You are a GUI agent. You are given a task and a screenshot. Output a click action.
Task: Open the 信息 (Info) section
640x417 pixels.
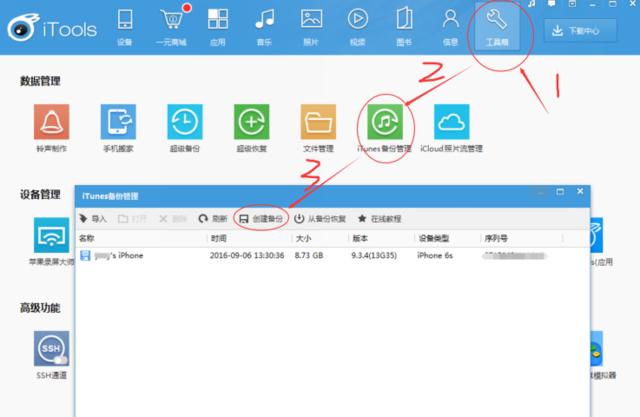(x=451, y=27)
